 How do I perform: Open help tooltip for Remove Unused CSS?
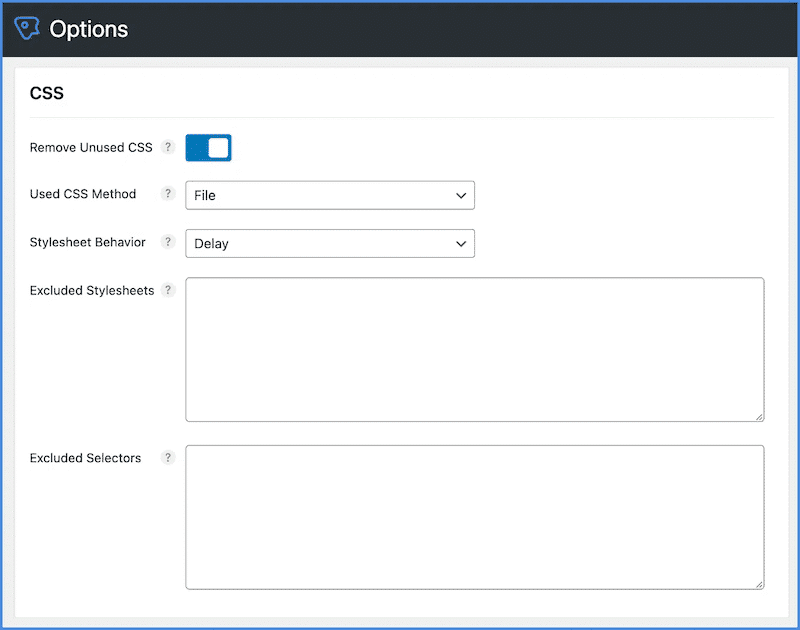(x=168, y=148)
